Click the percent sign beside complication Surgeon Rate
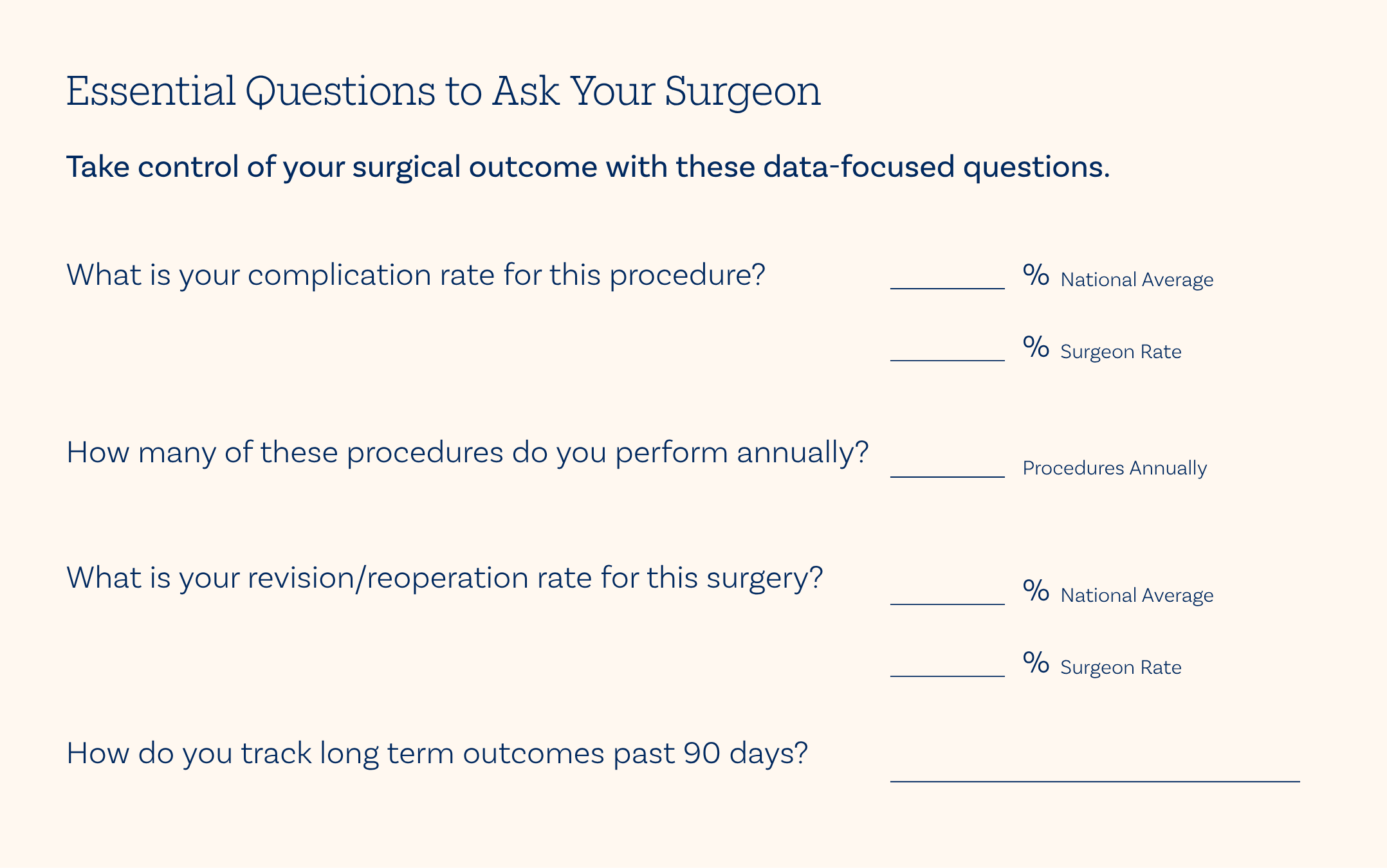Image resolution: width=1387 pixels, height=868 pixels. (x=1036, y=347)
